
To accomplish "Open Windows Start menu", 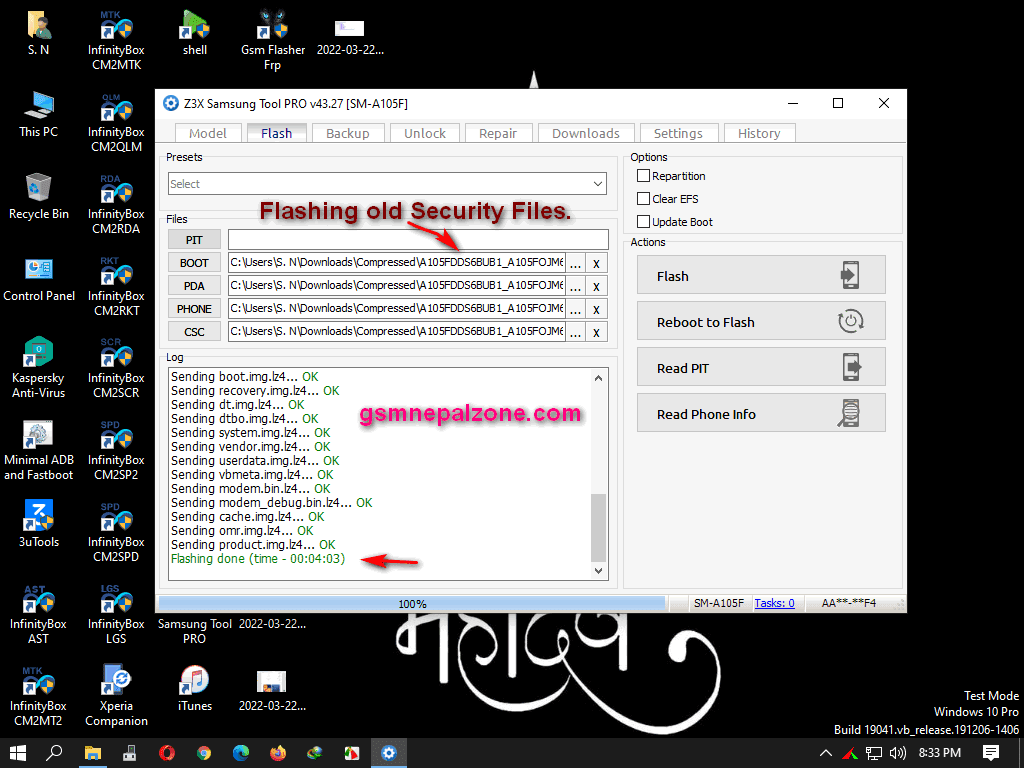I will pyautogui.click(x=18, y=753).
